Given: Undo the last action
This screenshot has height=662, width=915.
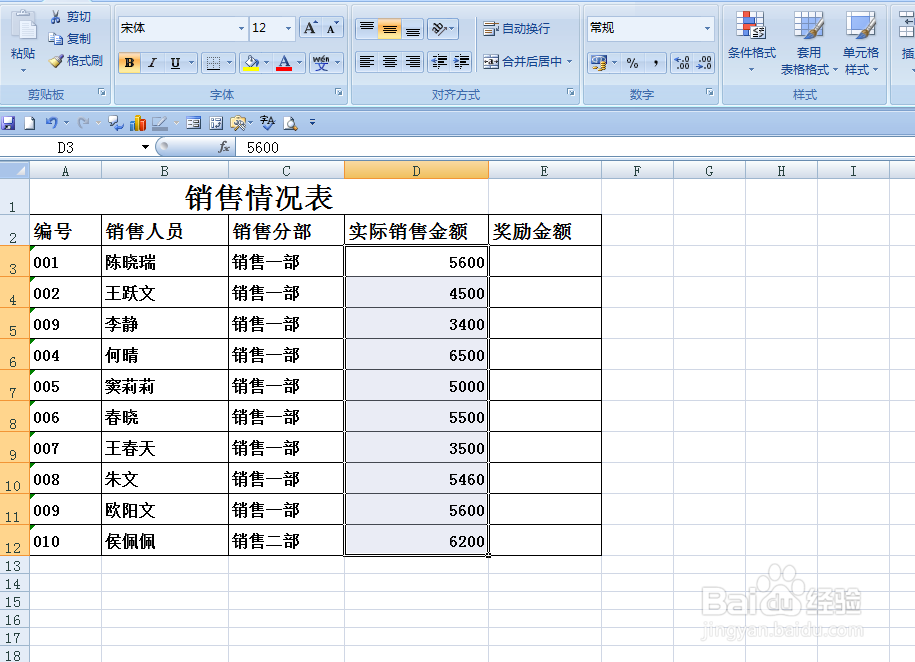Looking at the screenshot, I should click(53, 122).
